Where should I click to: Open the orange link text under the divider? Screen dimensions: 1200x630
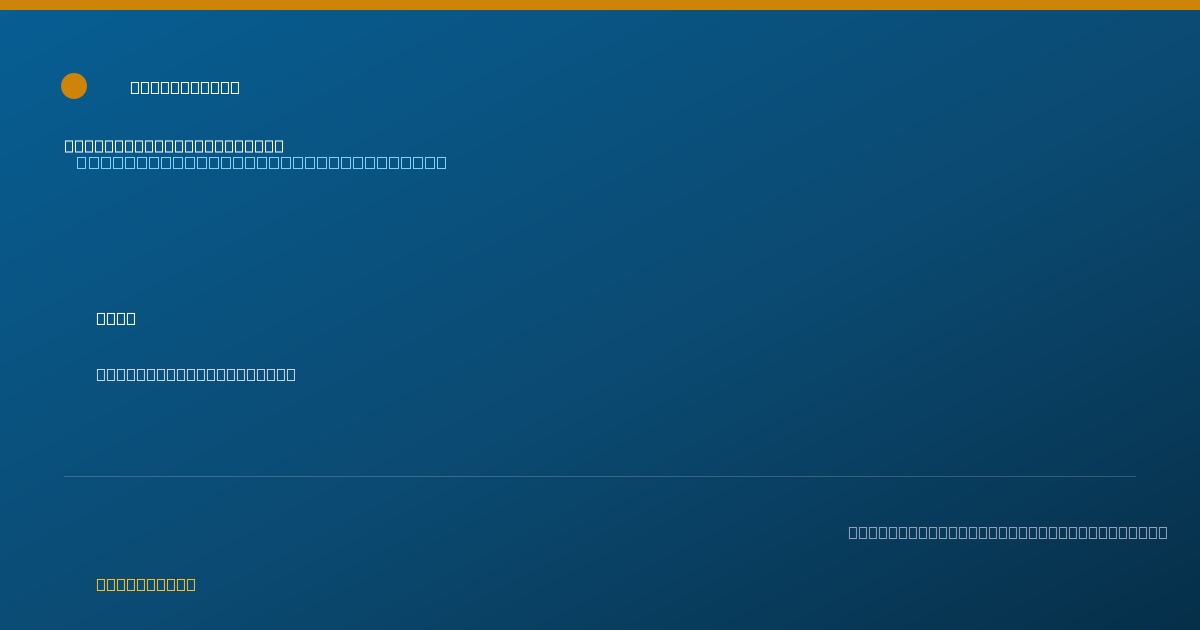pyautogui.click(x=146, y=584)
